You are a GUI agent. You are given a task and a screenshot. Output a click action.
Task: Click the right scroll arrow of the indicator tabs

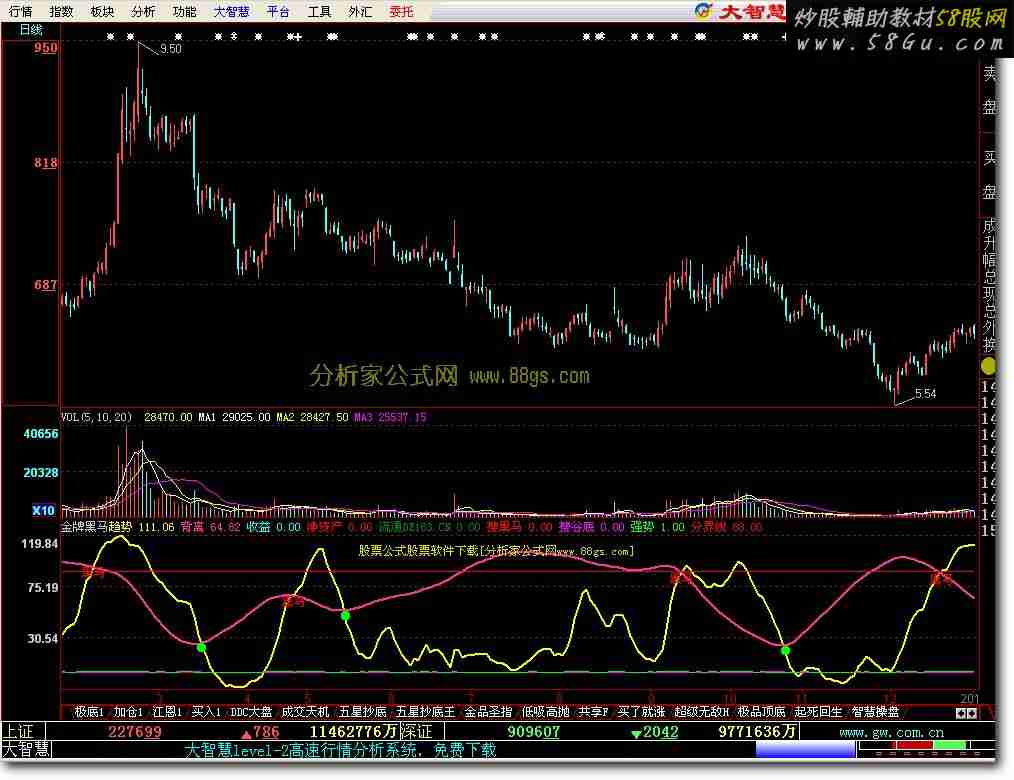tap(971, 713)
